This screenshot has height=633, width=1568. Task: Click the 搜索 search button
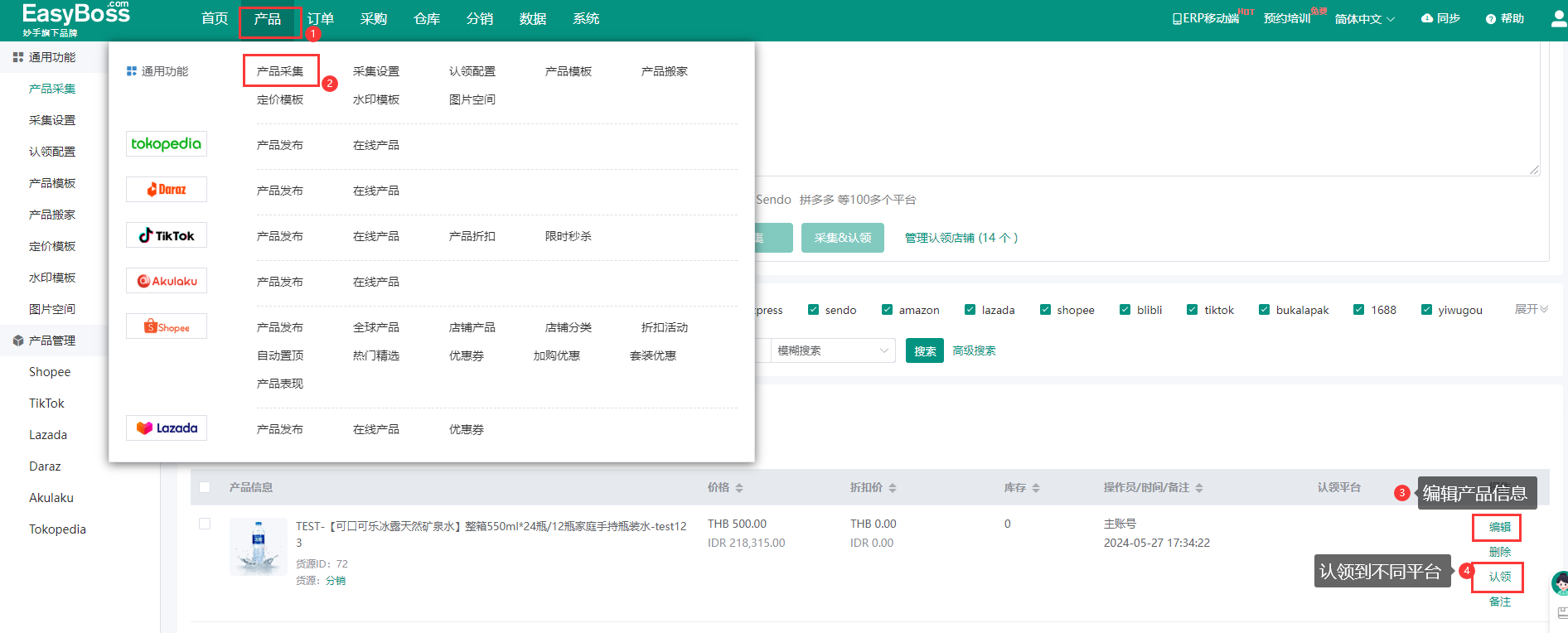(925, 350)
